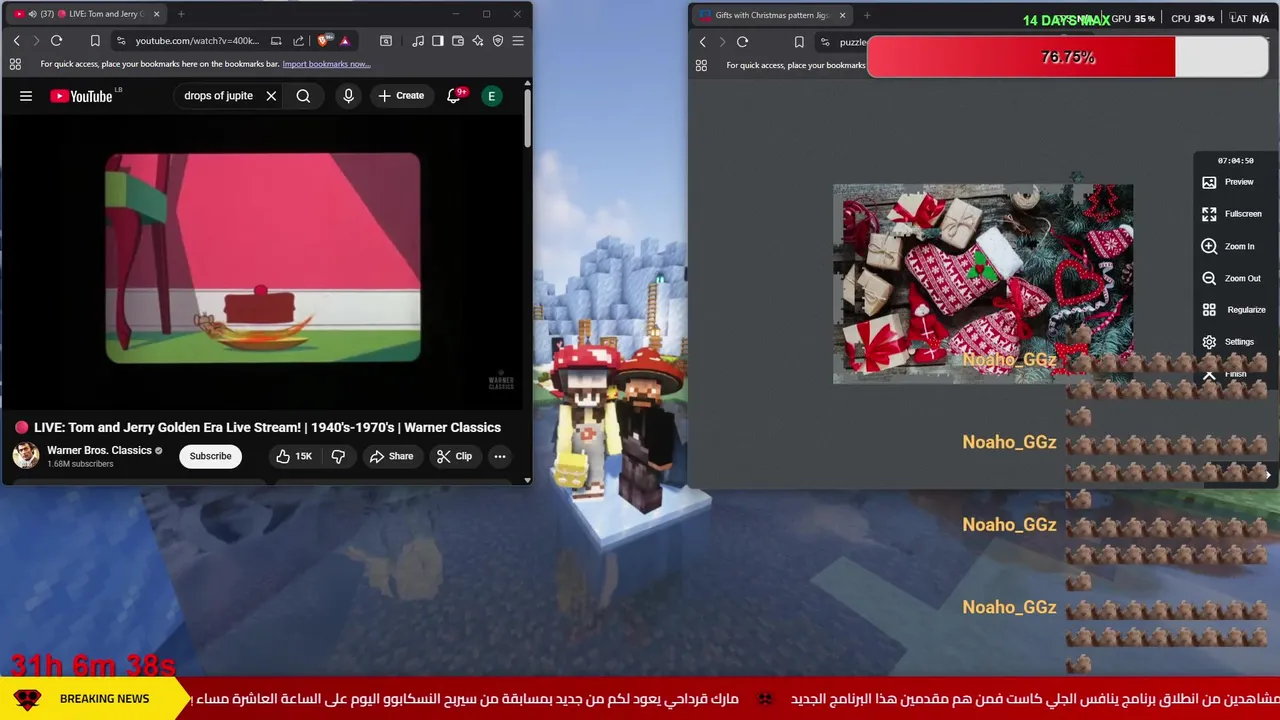This screenshot has width=1280, height=720.
Task: Go back in the YouTube browser window
Action: click(16, 41)
